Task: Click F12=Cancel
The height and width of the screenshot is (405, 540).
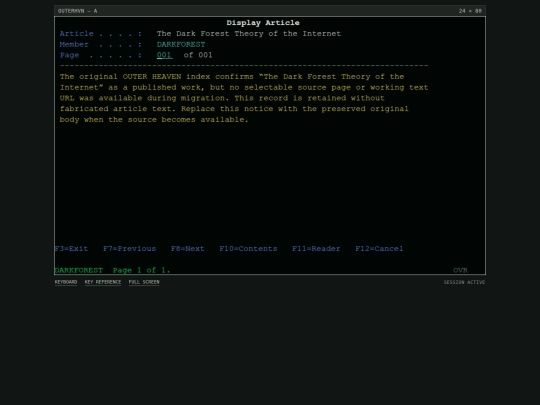Action: coord(379,249)
